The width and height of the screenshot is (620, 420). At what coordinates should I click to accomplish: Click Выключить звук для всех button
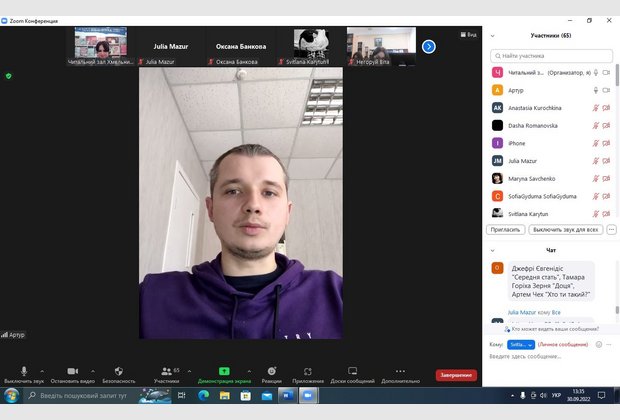coord(565,230)
